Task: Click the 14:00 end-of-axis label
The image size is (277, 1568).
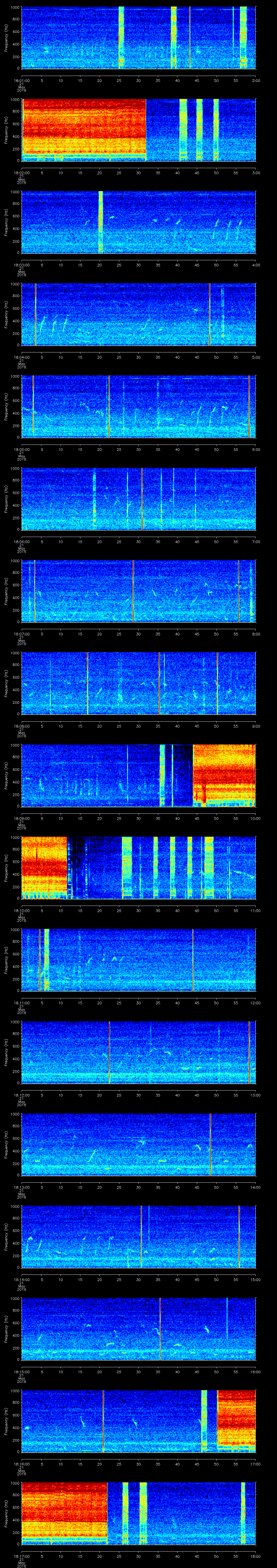Action: [x=255, y=1187]
